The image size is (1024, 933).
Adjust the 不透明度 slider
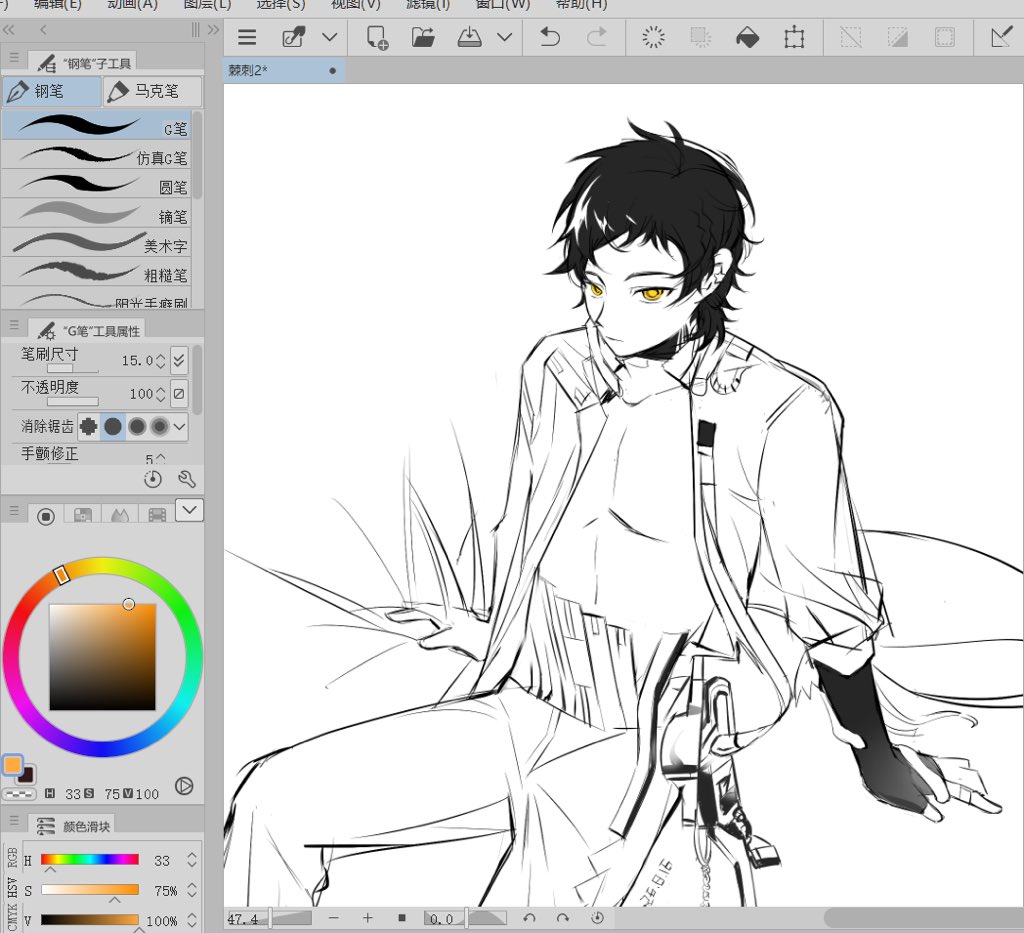[72, 402]
